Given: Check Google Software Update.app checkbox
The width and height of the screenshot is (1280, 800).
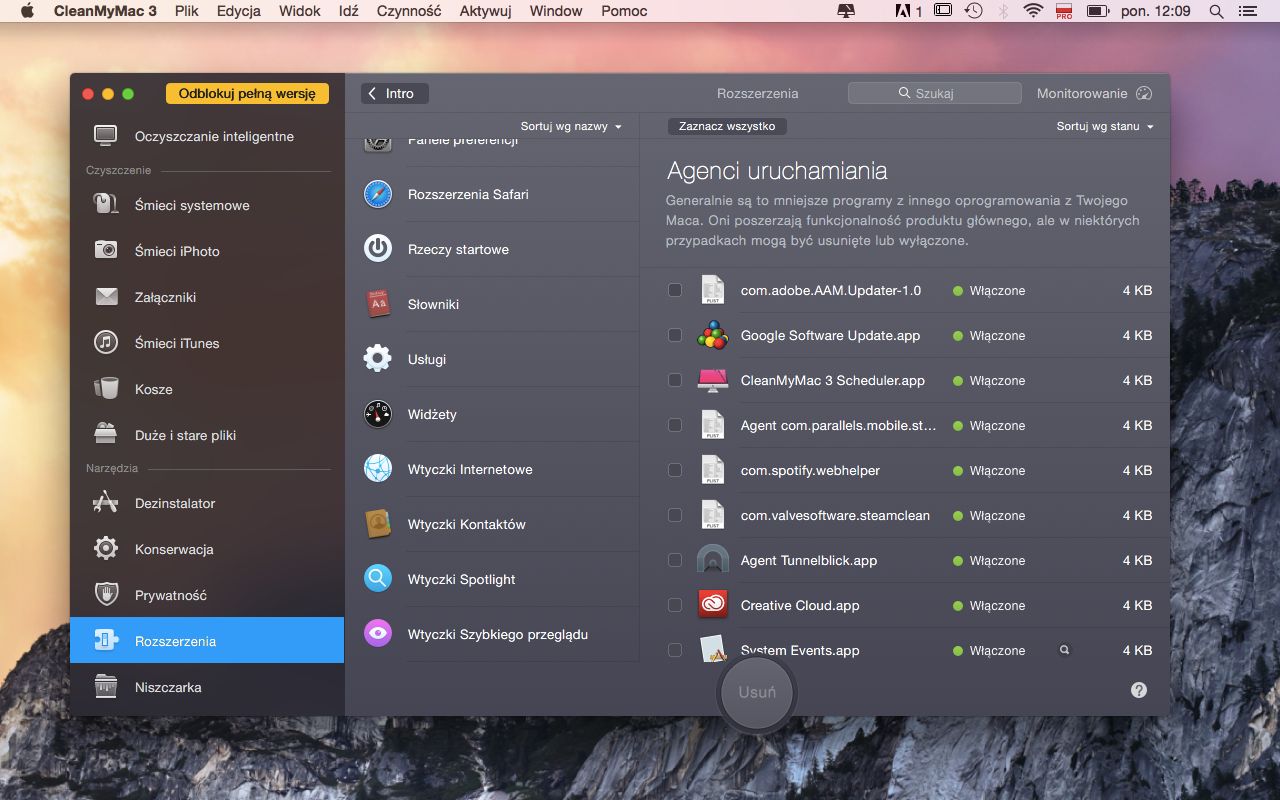Looking at the screenshot, I should tap(675, 335).
